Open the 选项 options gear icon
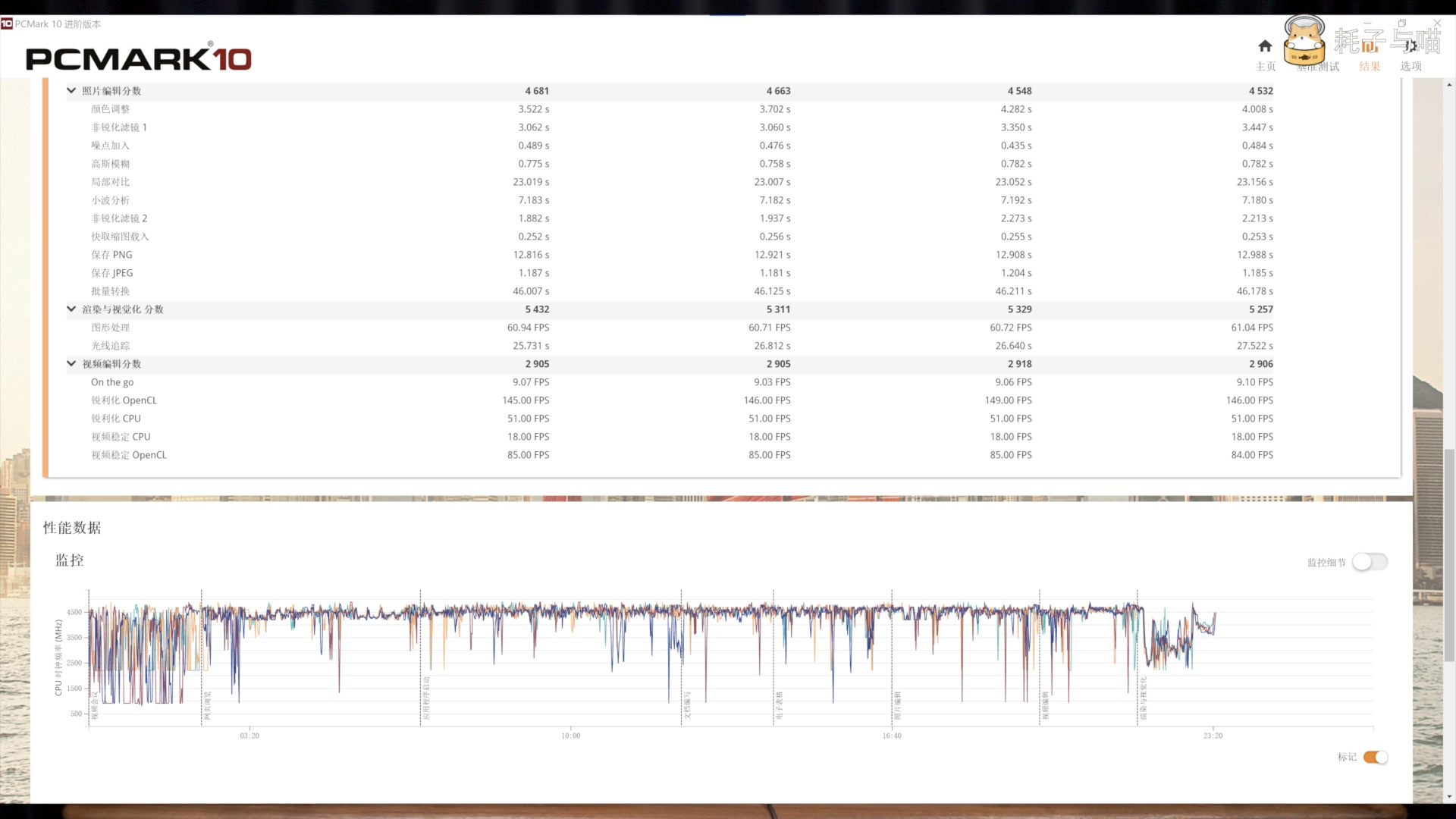This screenshot has height=819, width=1456. pos(1410,46)
